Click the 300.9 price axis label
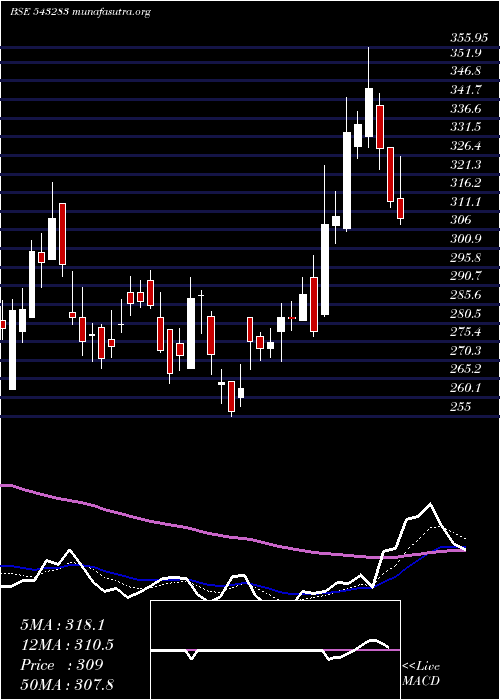500x700 pixels. pos(465,239)
